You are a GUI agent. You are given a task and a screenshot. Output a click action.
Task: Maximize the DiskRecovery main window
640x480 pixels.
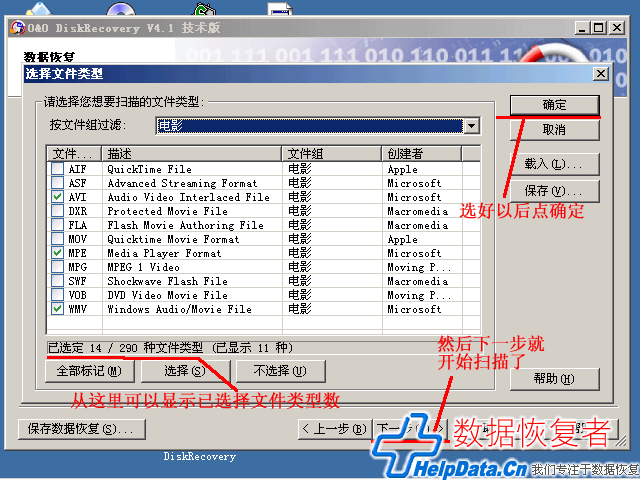598,28
